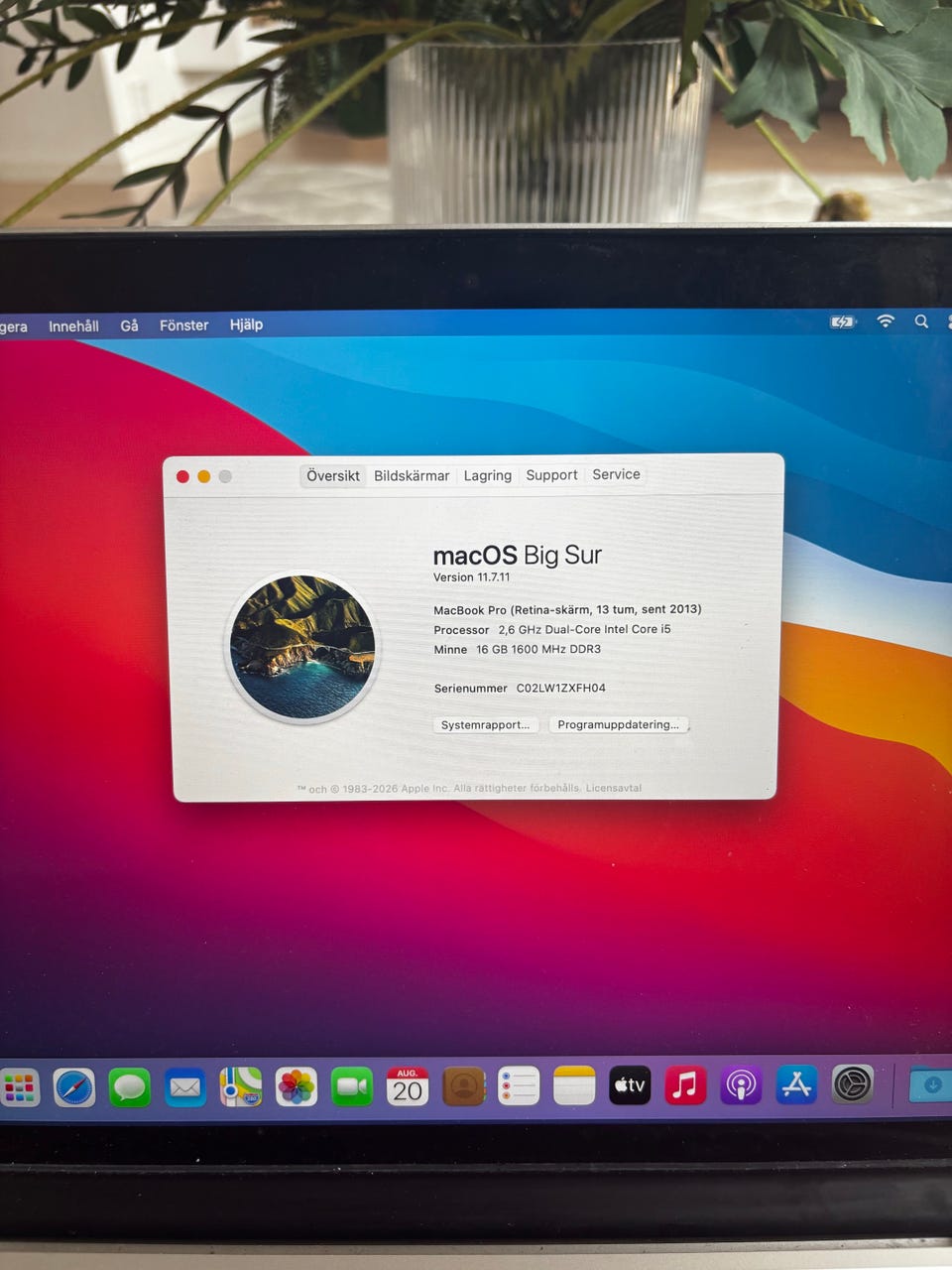
Task: Open the Licensavtal link
Action: coord(614,788)
